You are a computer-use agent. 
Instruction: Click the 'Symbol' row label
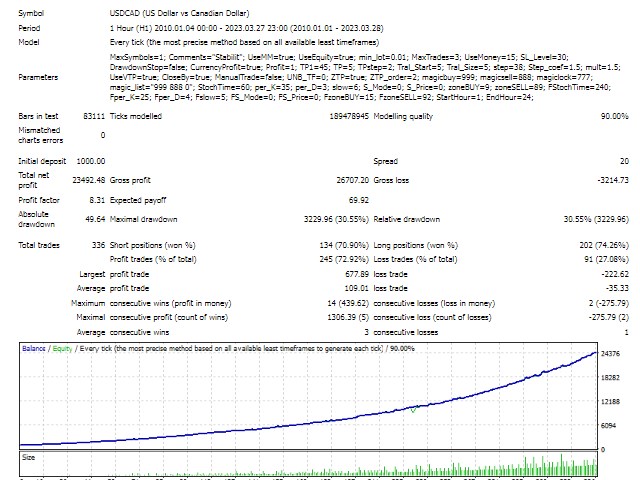pyautogui.click(x=31, y=13)
